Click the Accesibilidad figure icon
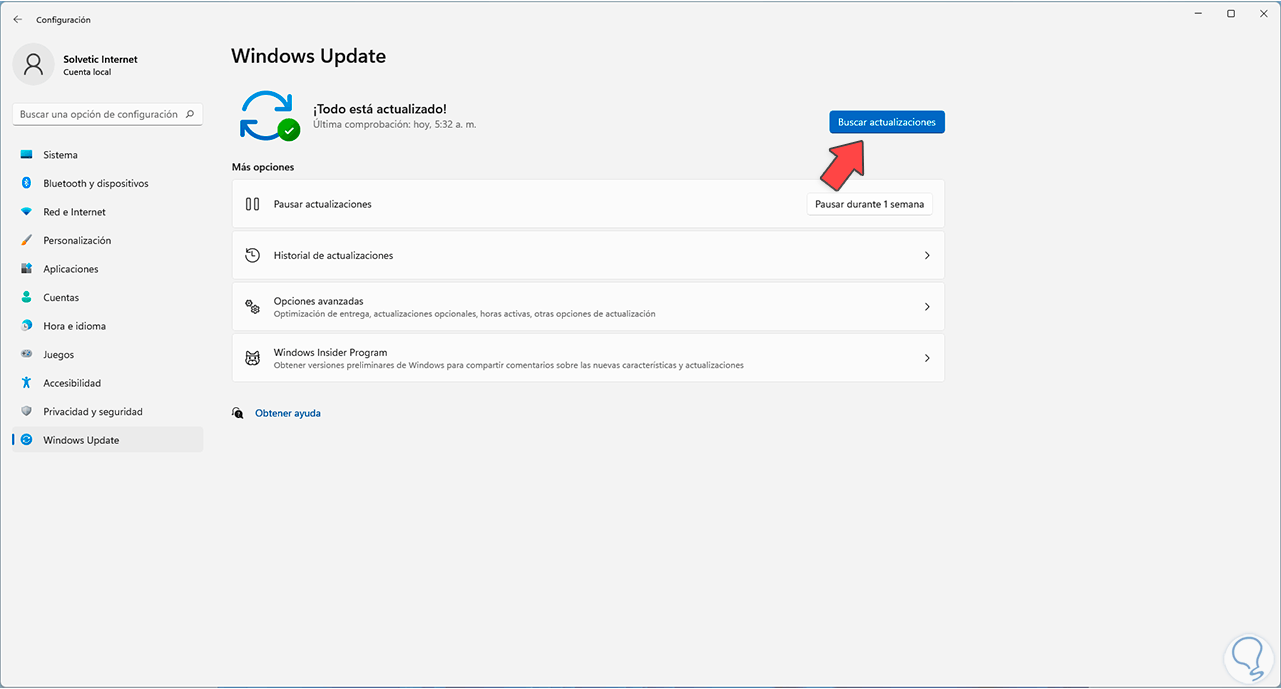 (26, 383)
